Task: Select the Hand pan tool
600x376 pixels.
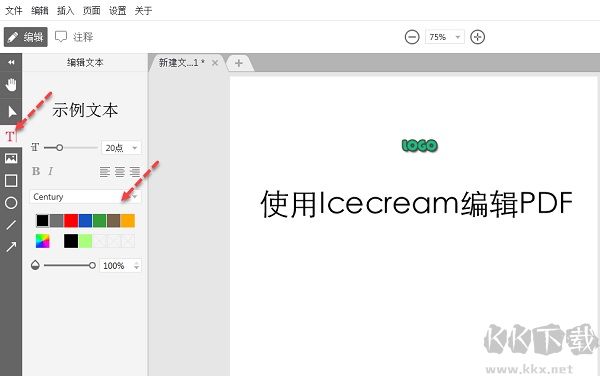Action: tap(11, 85)
